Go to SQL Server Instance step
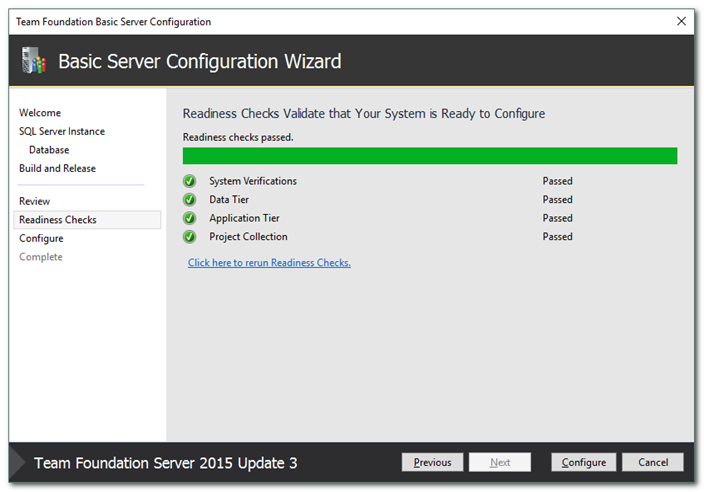Screen dimensions: 704x492 tap(62, 131)
